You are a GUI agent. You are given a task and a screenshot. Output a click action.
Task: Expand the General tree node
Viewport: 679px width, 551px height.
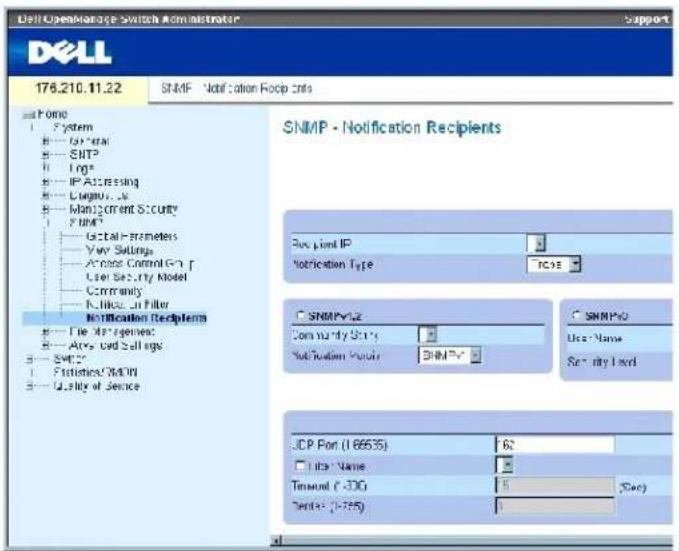(x=45, y=141)
